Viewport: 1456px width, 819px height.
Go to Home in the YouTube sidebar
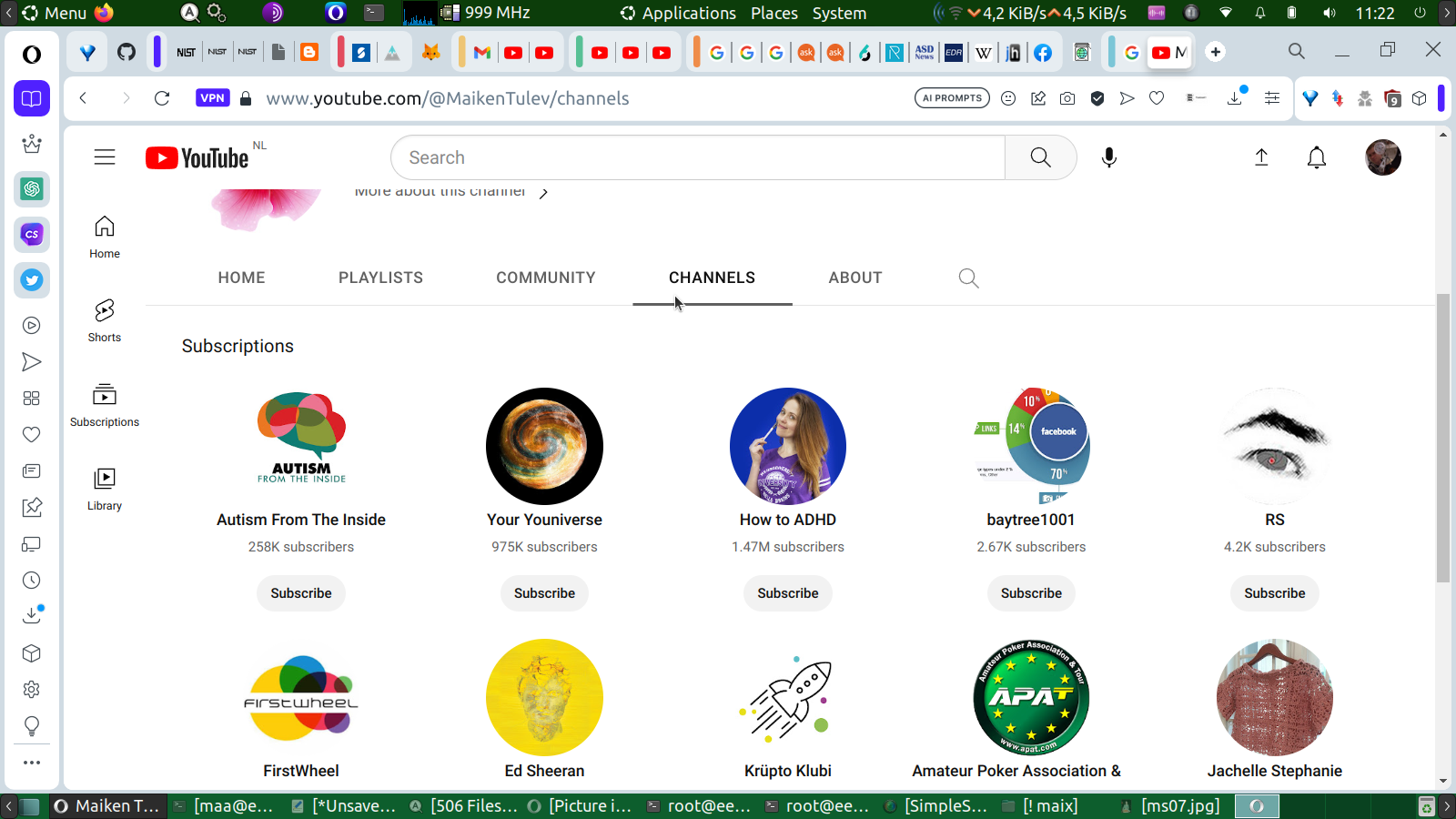pos(105,237)
